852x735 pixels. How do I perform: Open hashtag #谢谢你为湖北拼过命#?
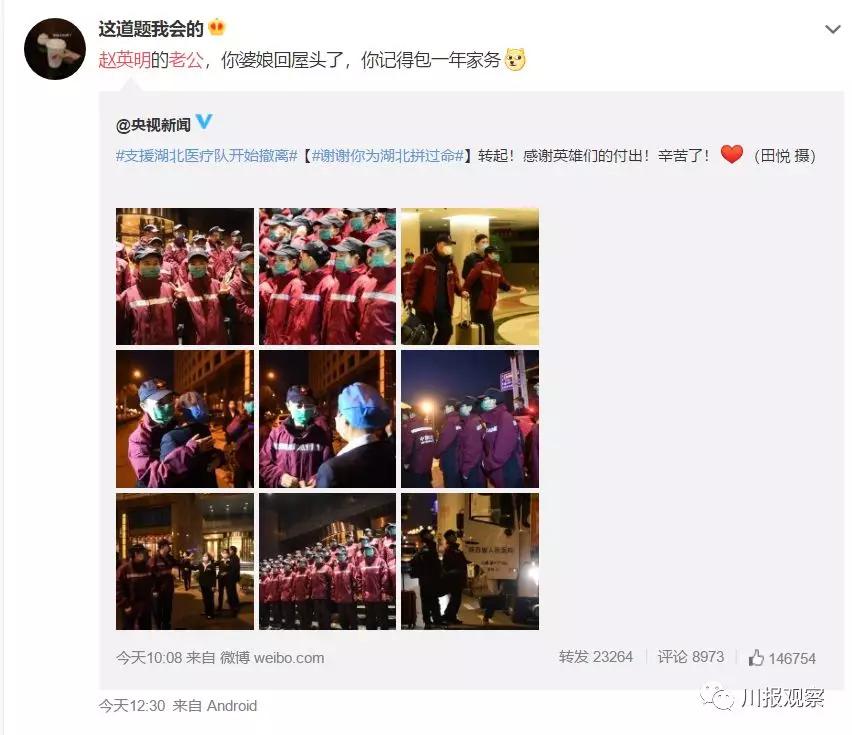[x=388, y=156]
